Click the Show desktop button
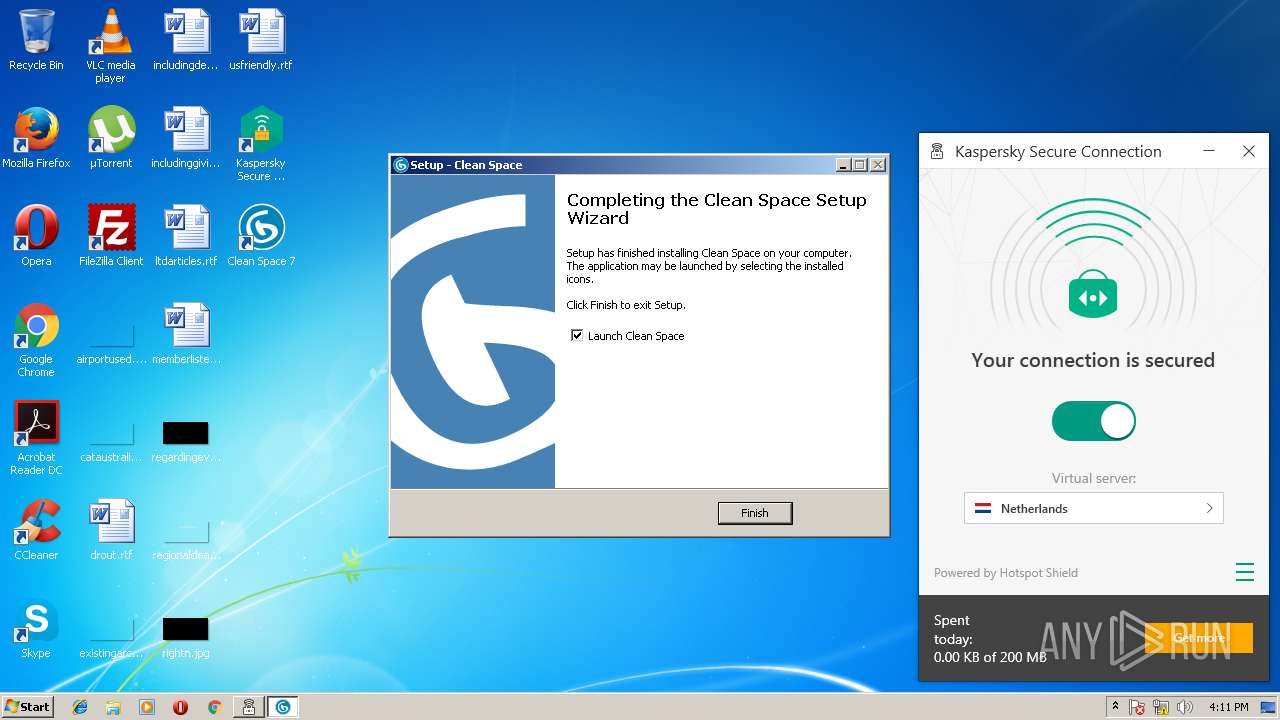The width and height of the screenshot is (1280, 720). click(1269, 707)
